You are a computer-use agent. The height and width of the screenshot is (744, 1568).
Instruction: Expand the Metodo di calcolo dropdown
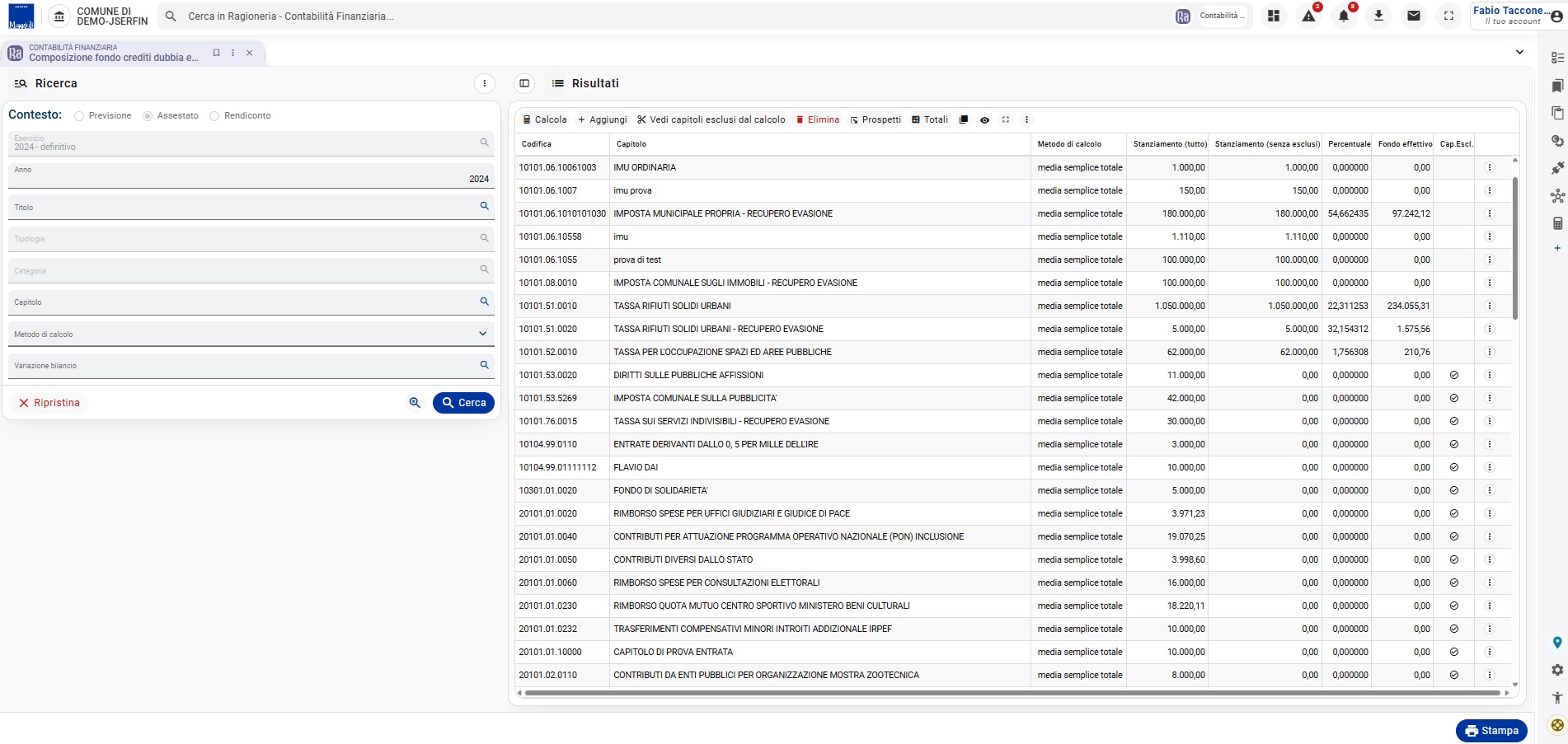click(x=251, y=334)
